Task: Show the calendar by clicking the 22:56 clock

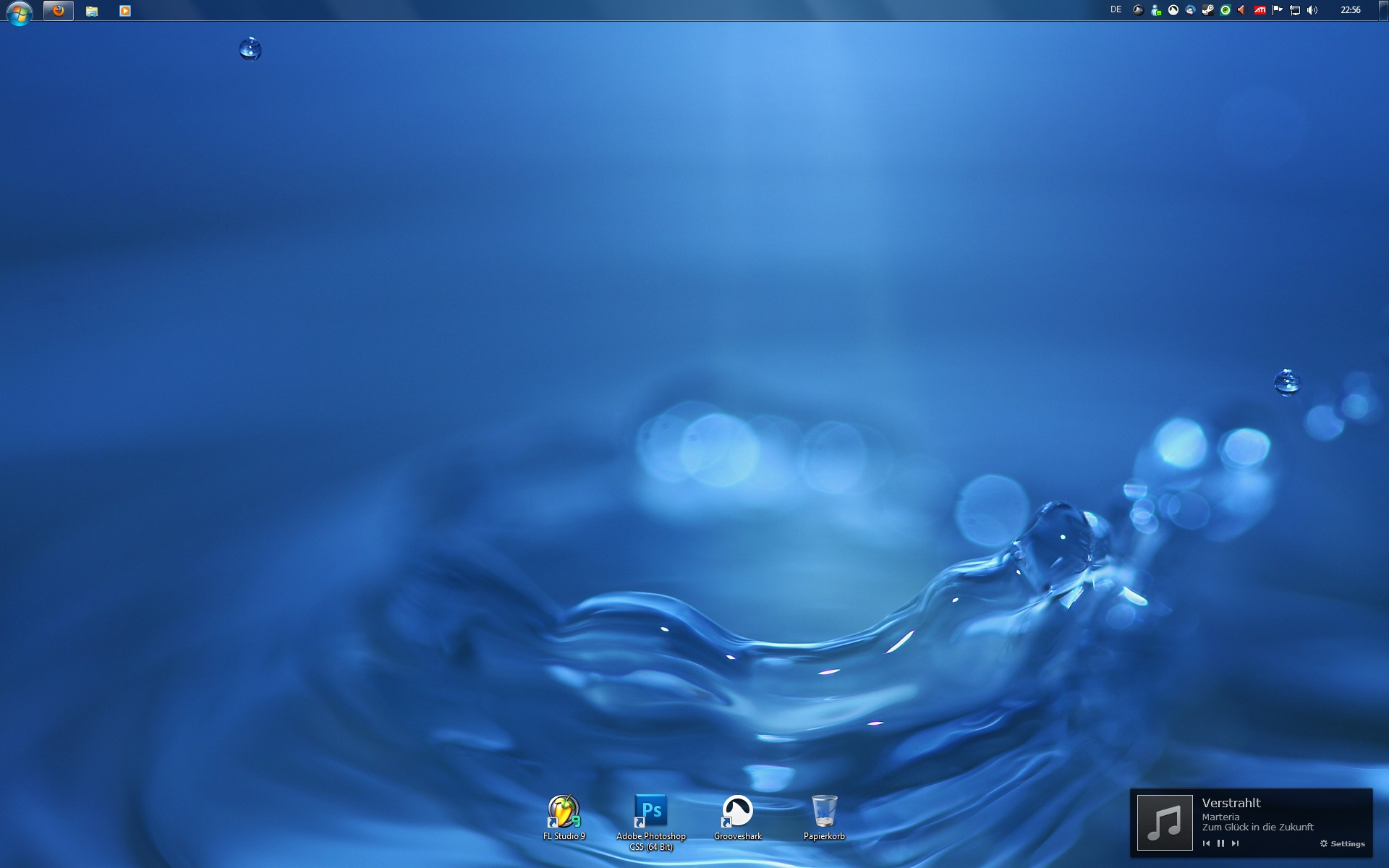Action: point(1350,10)
